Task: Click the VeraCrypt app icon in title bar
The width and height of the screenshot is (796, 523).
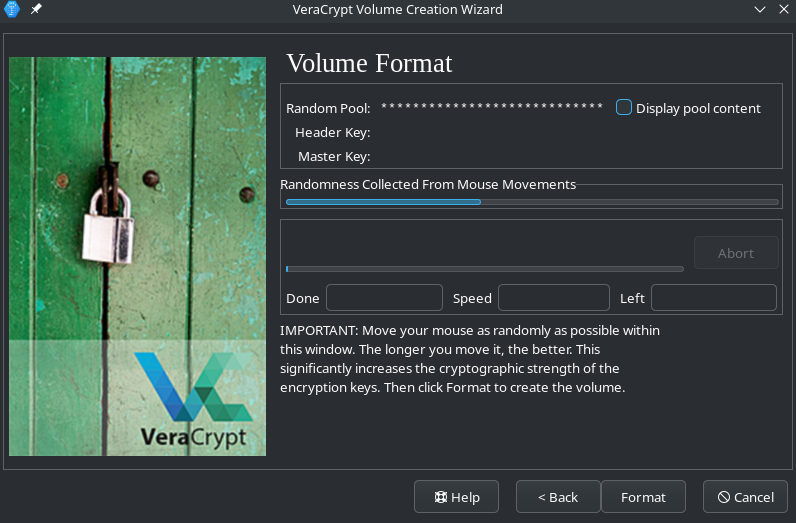Action: (13, 10)
